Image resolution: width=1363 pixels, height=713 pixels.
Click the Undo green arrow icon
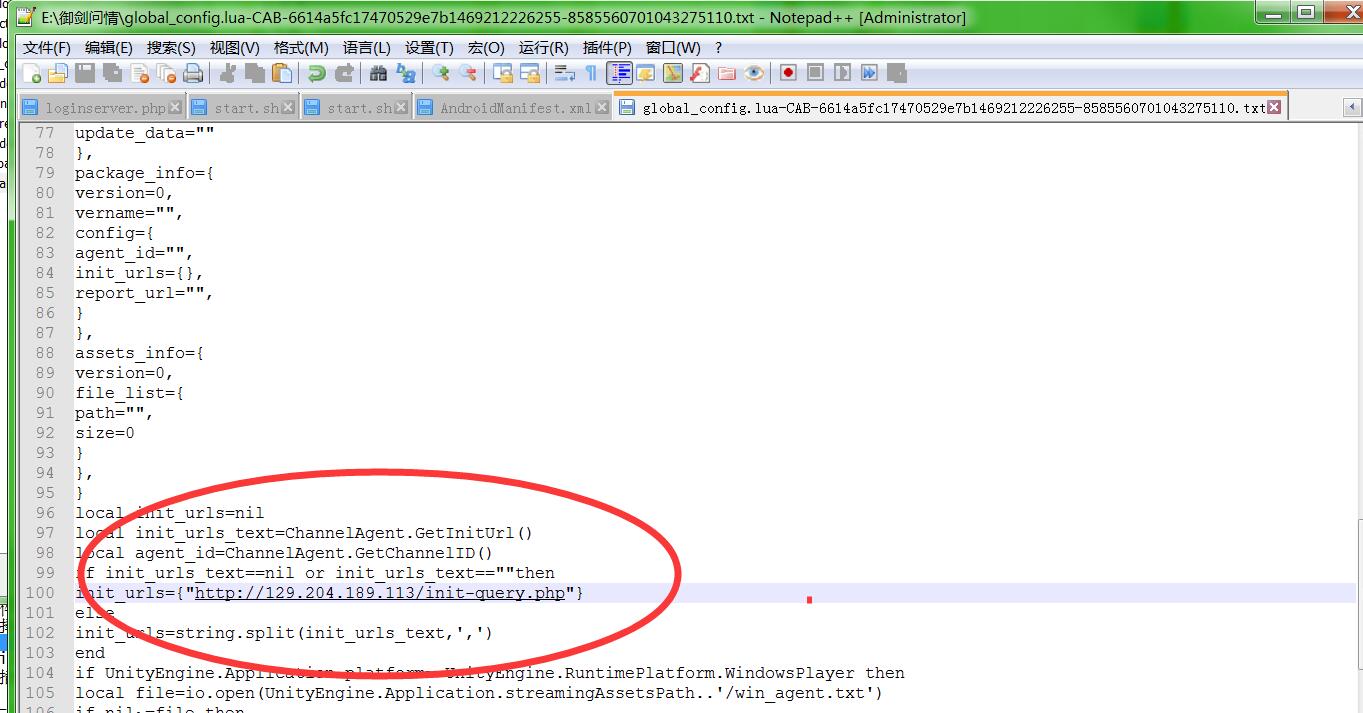317,73
